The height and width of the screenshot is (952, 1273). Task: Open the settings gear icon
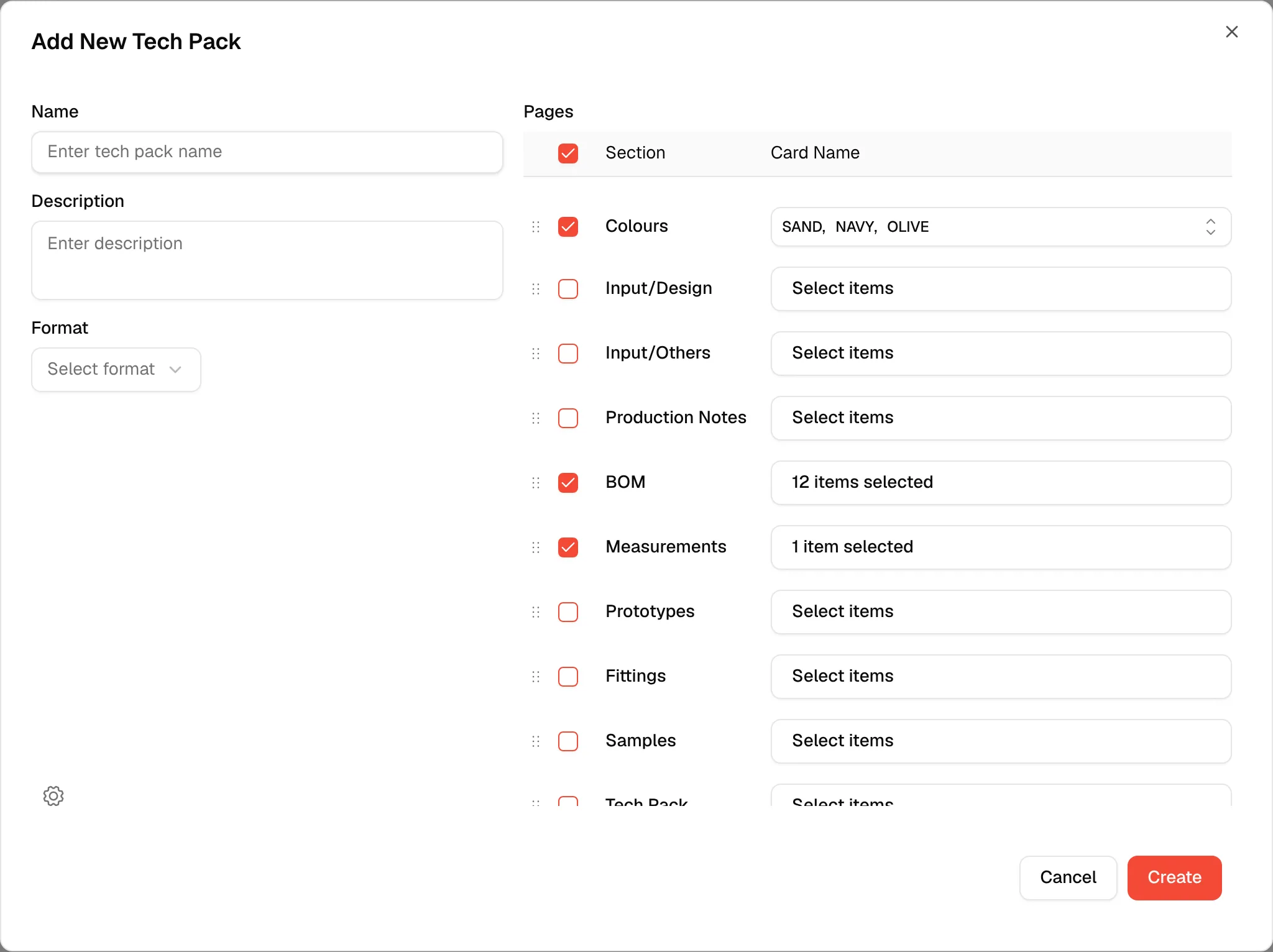[53, 795]
